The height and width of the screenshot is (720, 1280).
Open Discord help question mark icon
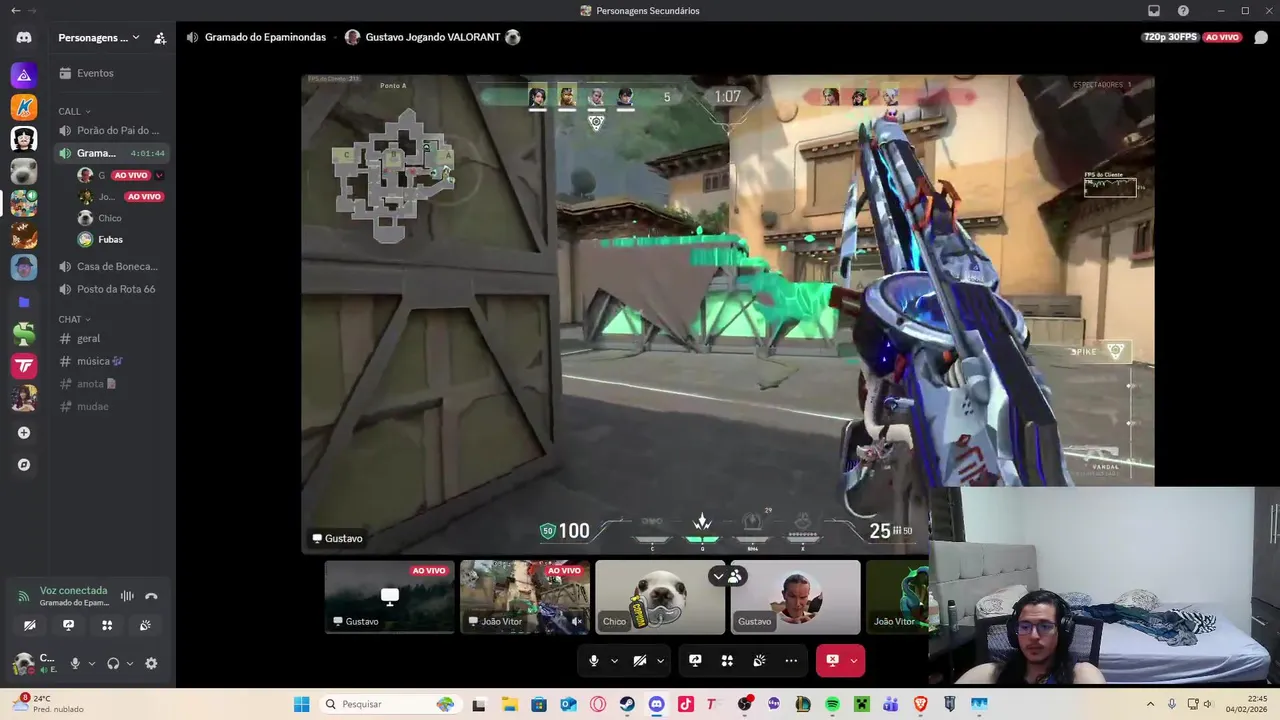1183,11
